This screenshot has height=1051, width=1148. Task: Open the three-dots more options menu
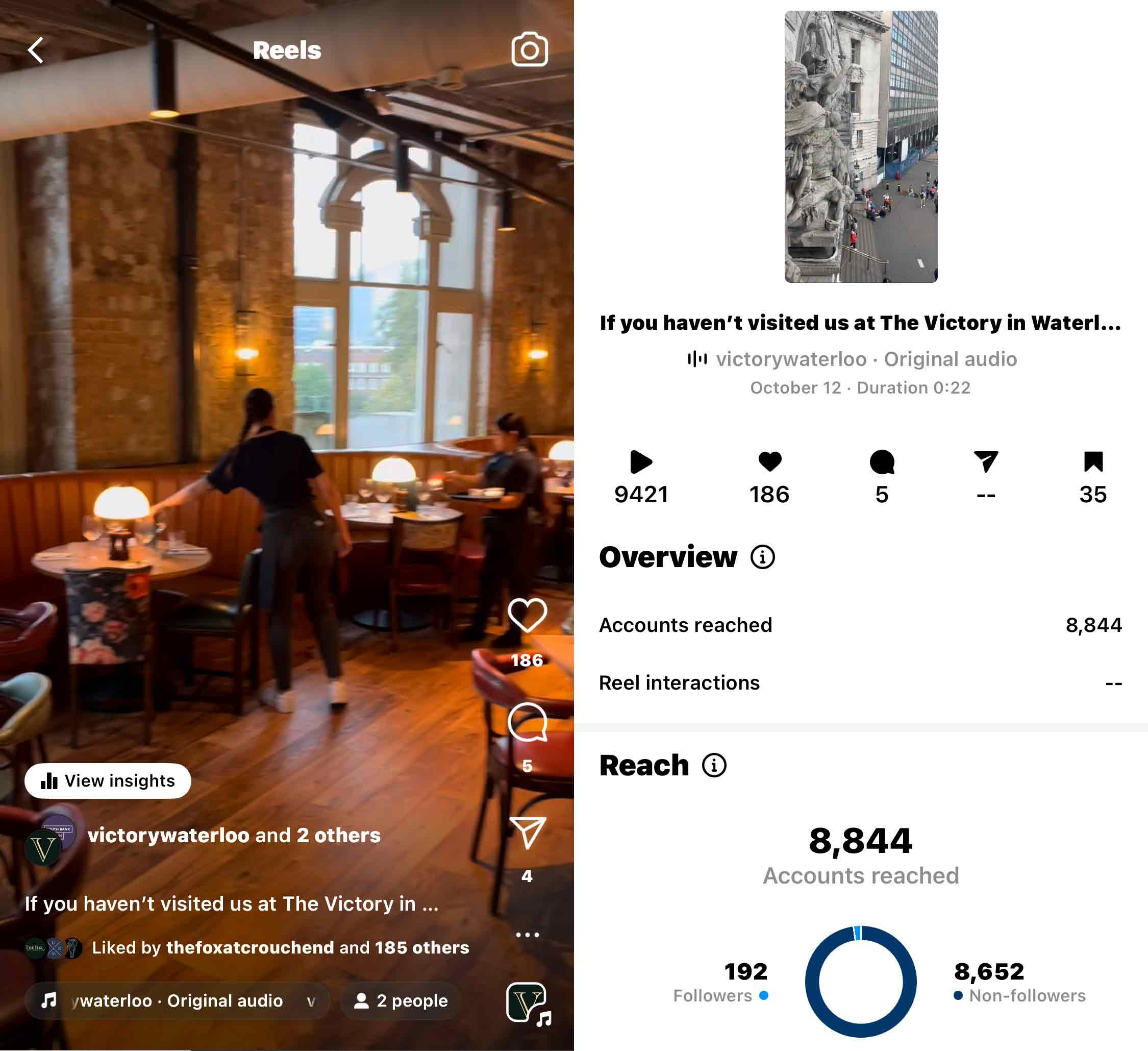pyautogui.click(x=527, y=935)
